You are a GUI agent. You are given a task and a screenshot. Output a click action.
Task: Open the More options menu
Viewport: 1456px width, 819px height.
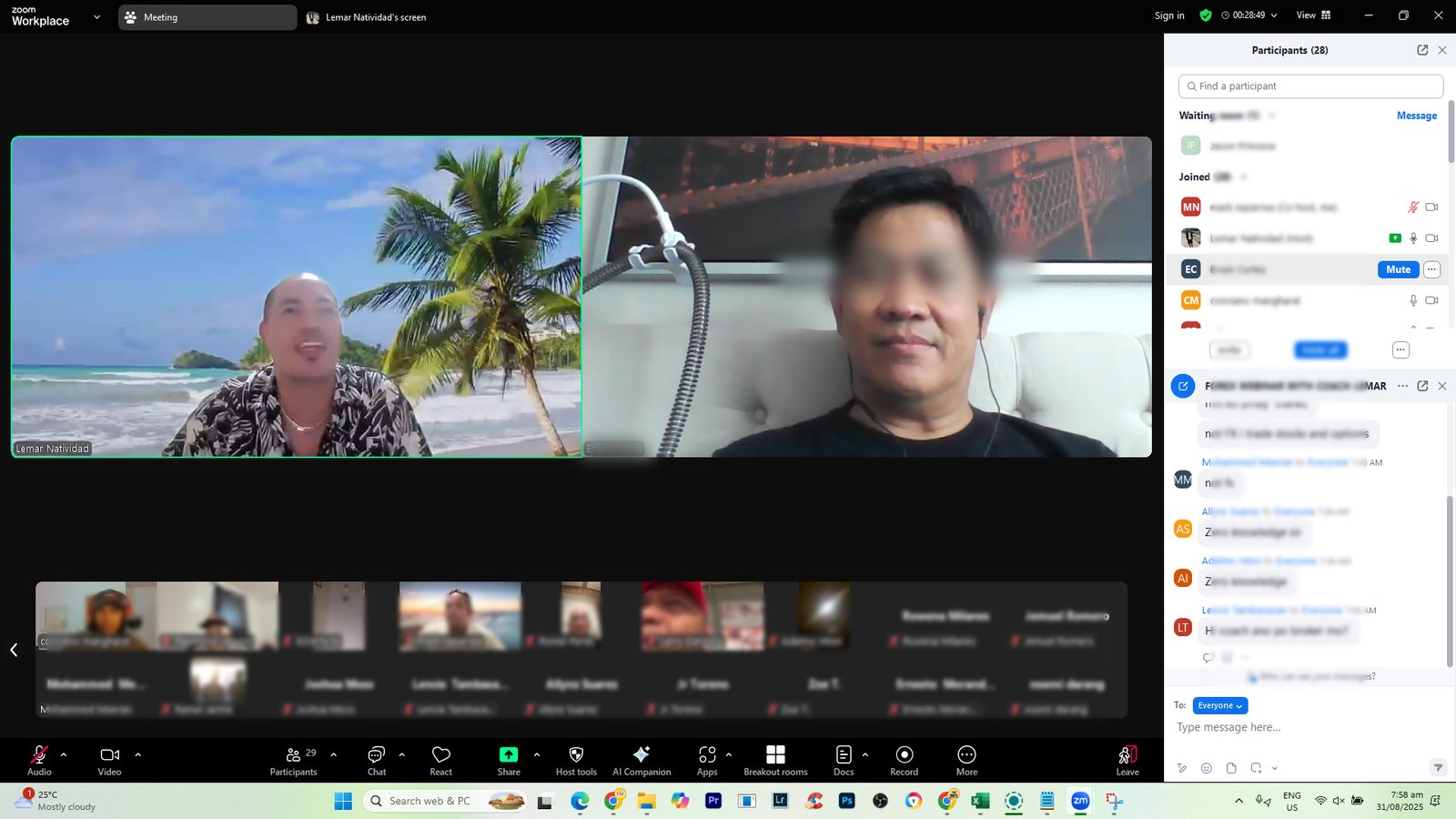coord(966,760)
